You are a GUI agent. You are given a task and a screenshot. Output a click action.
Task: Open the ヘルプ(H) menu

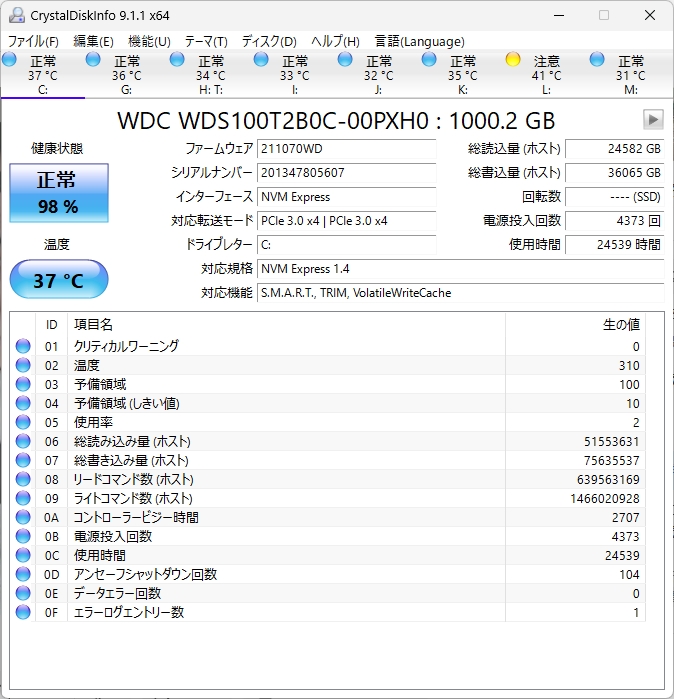(x=335, y=41)
